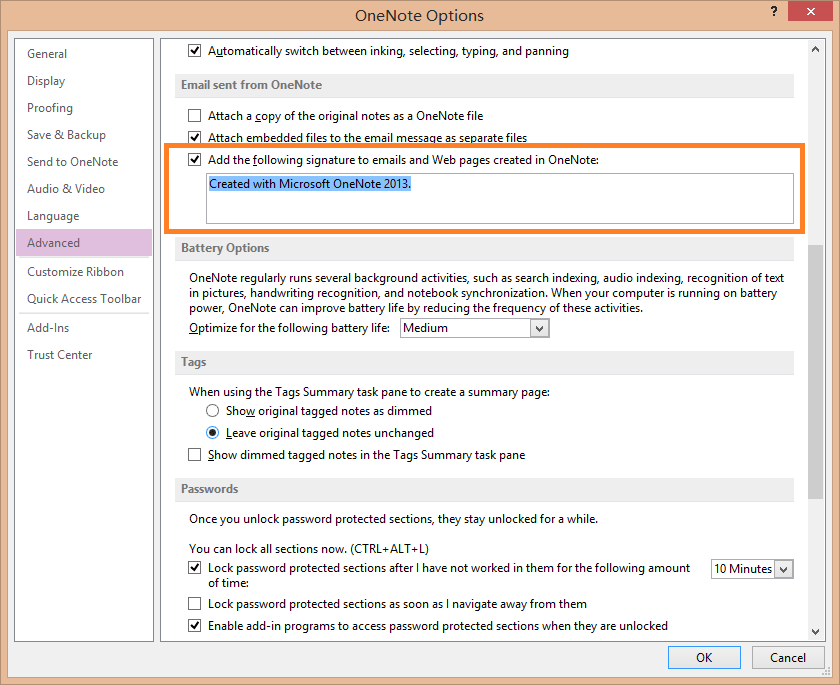Click the scrollbar up arrow

815,49
